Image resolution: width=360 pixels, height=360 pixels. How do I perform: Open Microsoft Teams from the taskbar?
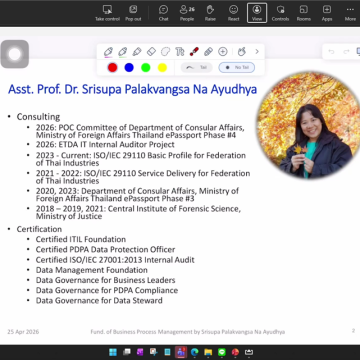pyautogui.click(x=181, y=352)
